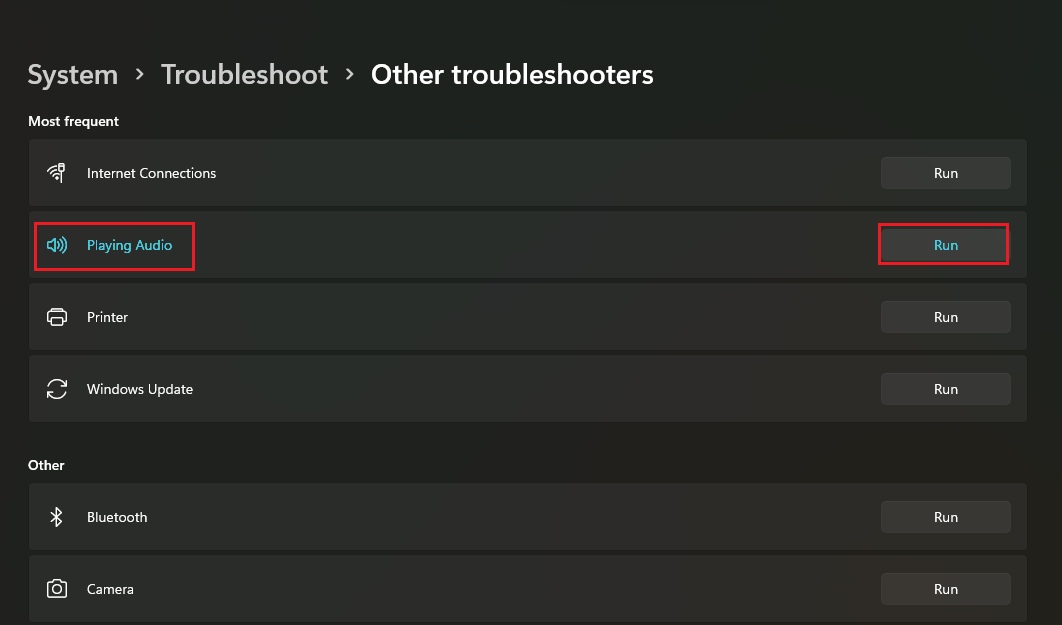Click the chevron after System breadcrumb
Screen dimensions: 1062x625
click(140, 74)
